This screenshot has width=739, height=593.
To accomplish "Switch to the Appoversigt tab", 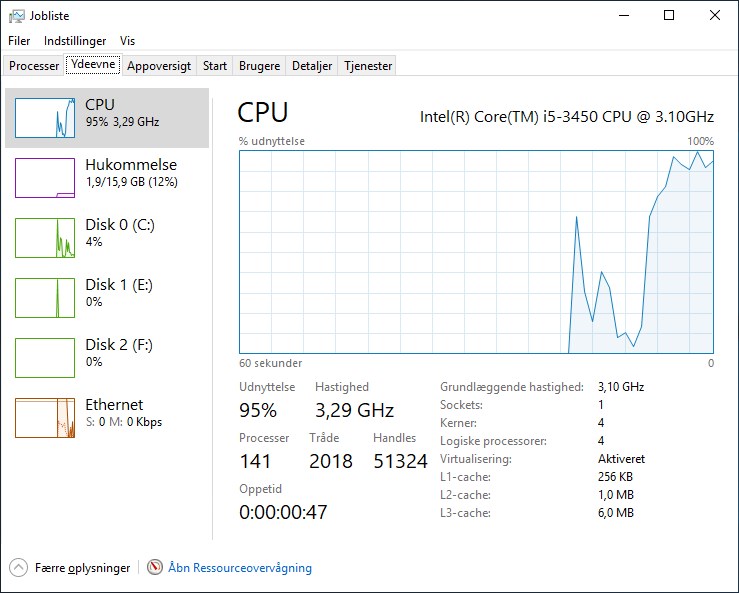I will coord(159,66).
